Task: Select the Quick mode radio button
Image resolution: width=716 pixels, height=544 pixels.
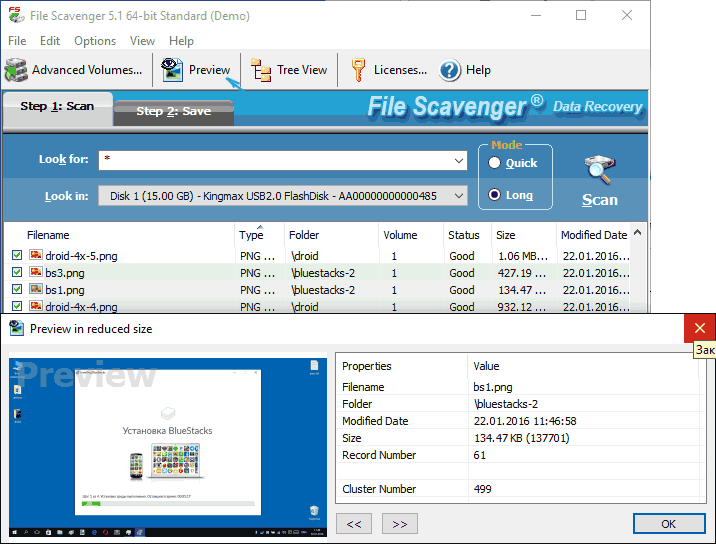Action: [495, 163]
